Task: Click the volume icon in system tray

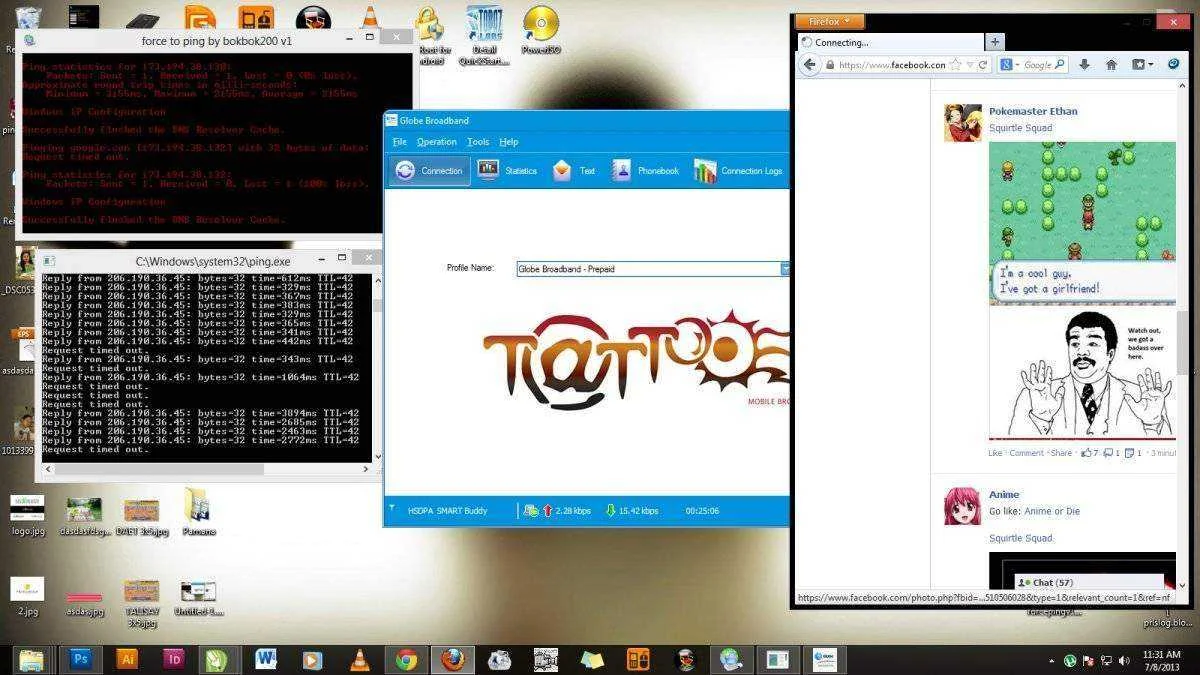Action: click(x=1123, y=661)
